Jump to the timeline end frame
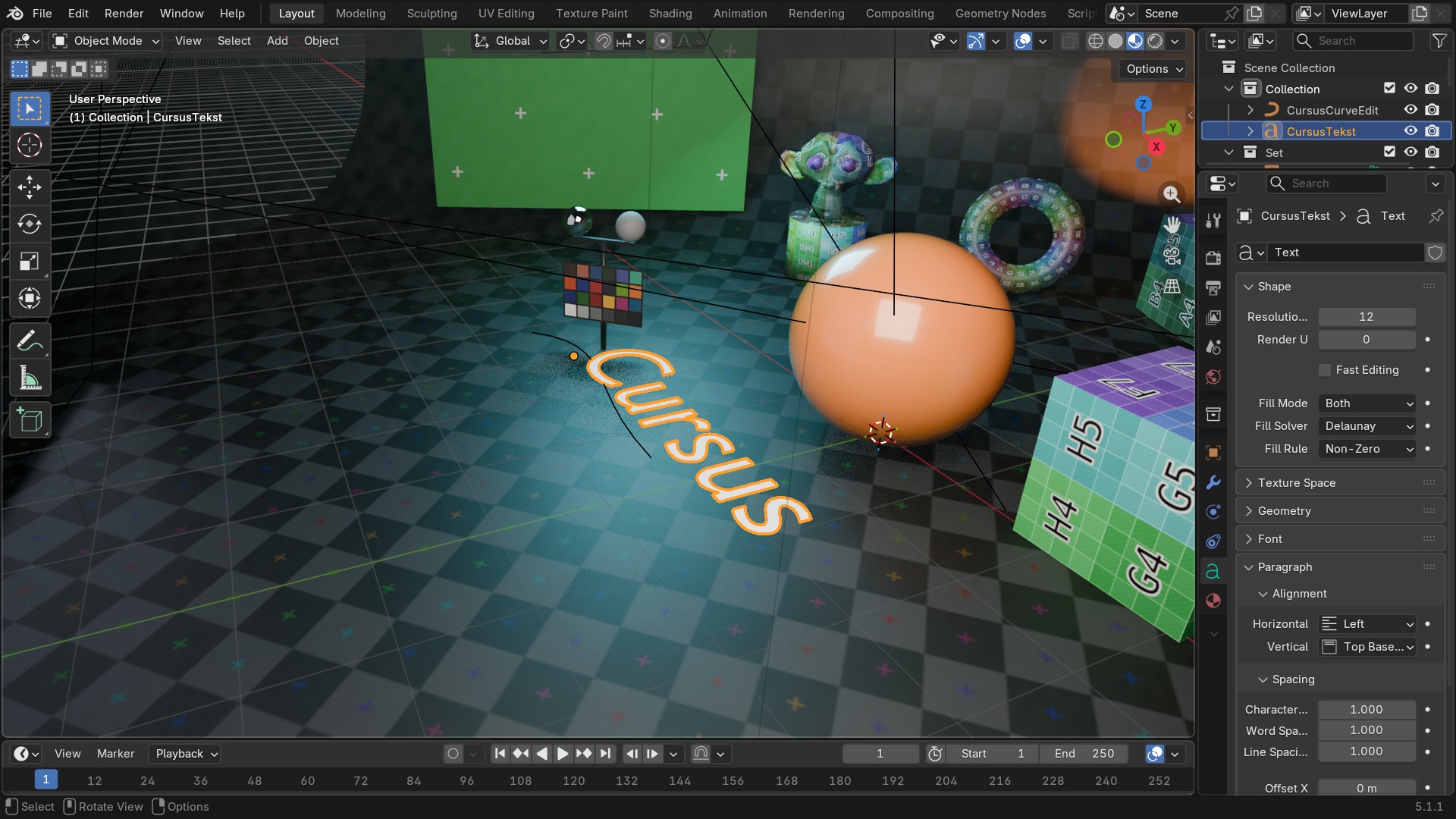Image resolution: width=1456 pixels, height=819 pixels. point(605,753)
